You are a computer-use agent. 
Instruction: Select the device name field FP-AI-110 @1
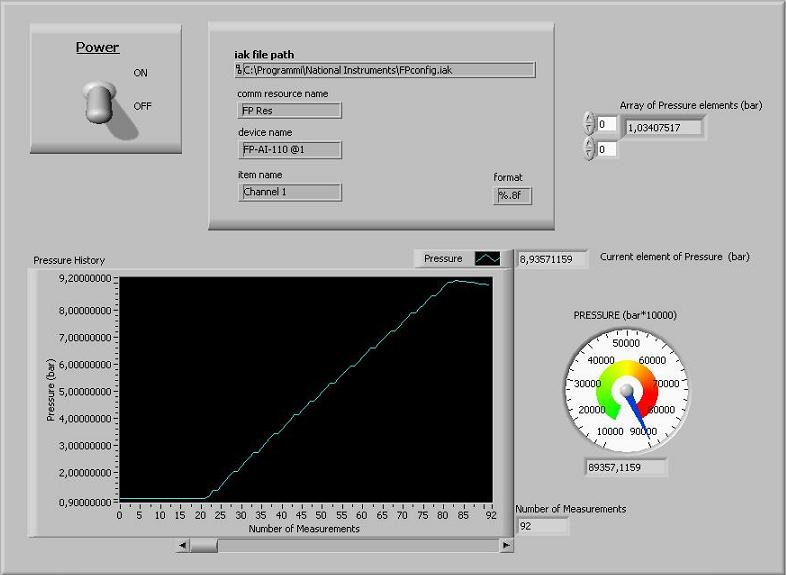pos(290,149)
